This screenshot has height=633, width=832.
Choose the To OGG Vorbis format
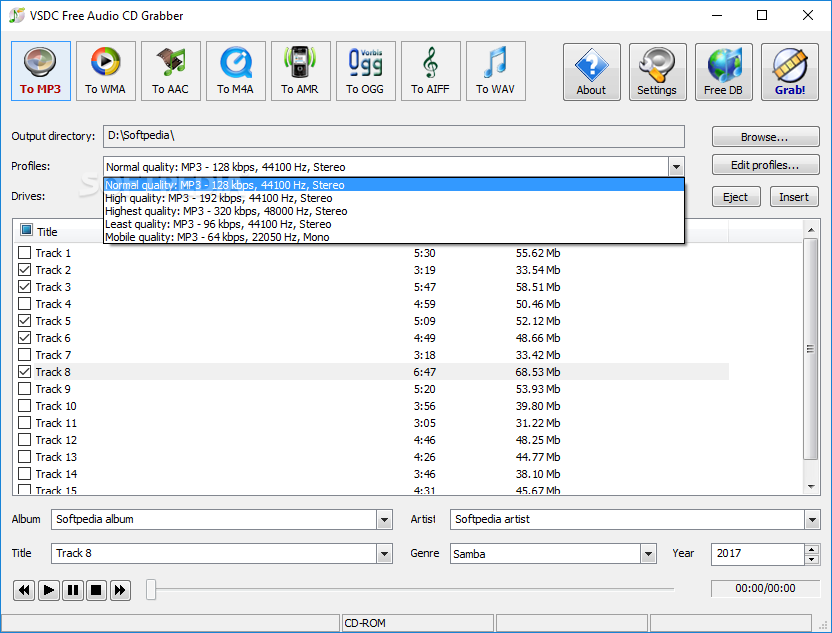pos(366,71)
